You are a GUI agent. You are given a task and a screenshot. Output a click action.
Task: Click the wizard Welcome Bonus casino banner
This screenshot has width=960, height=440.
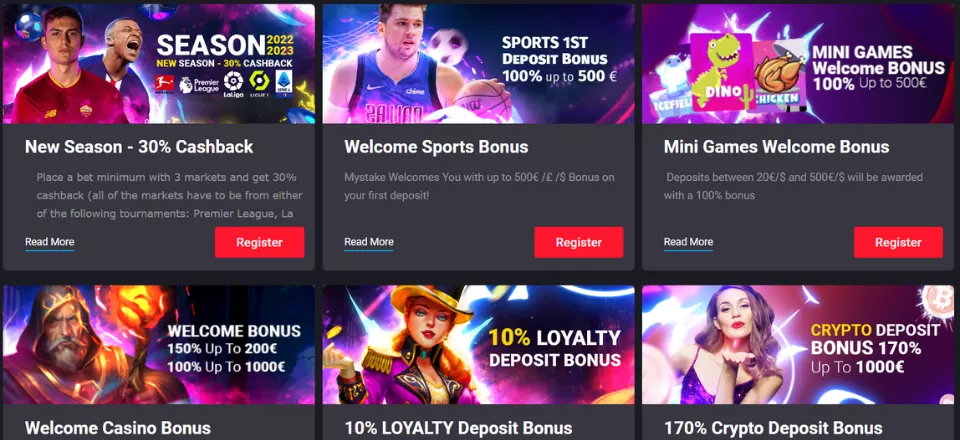pyautogui.click(x=159, y=345)
